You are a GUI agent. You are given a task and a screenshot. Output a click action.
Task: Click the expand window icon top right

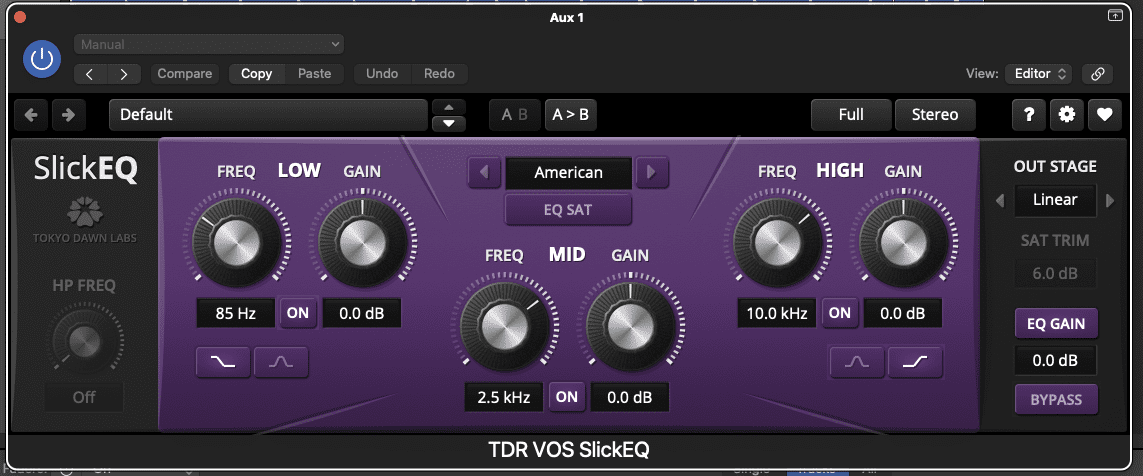(1115, 15)
